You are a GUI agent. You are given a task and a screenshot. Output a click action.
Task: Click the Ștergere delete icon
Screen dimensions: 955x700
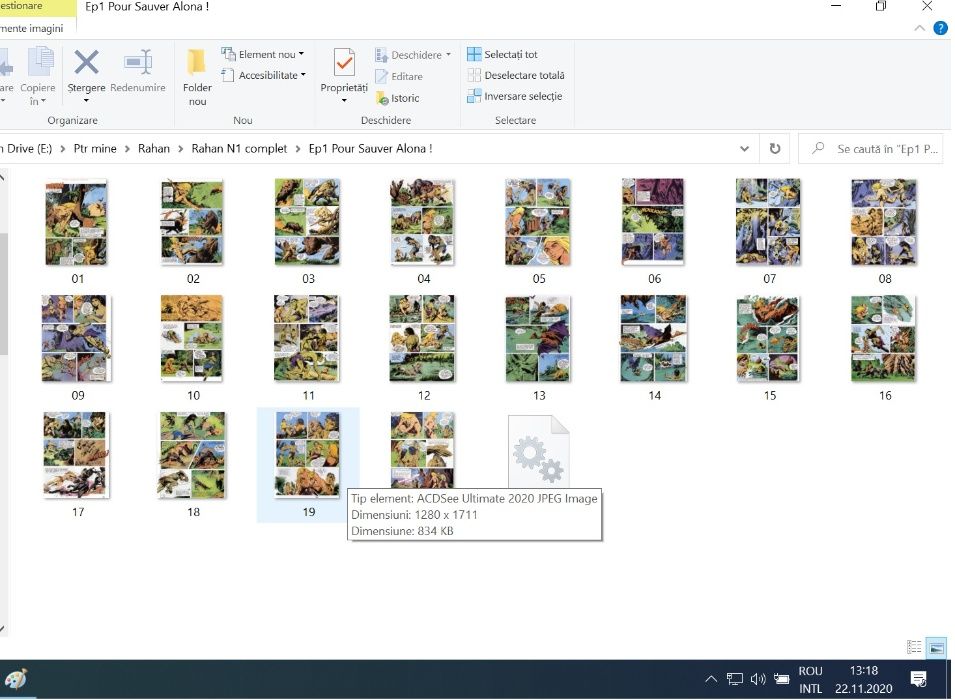(x=86, y=62)
